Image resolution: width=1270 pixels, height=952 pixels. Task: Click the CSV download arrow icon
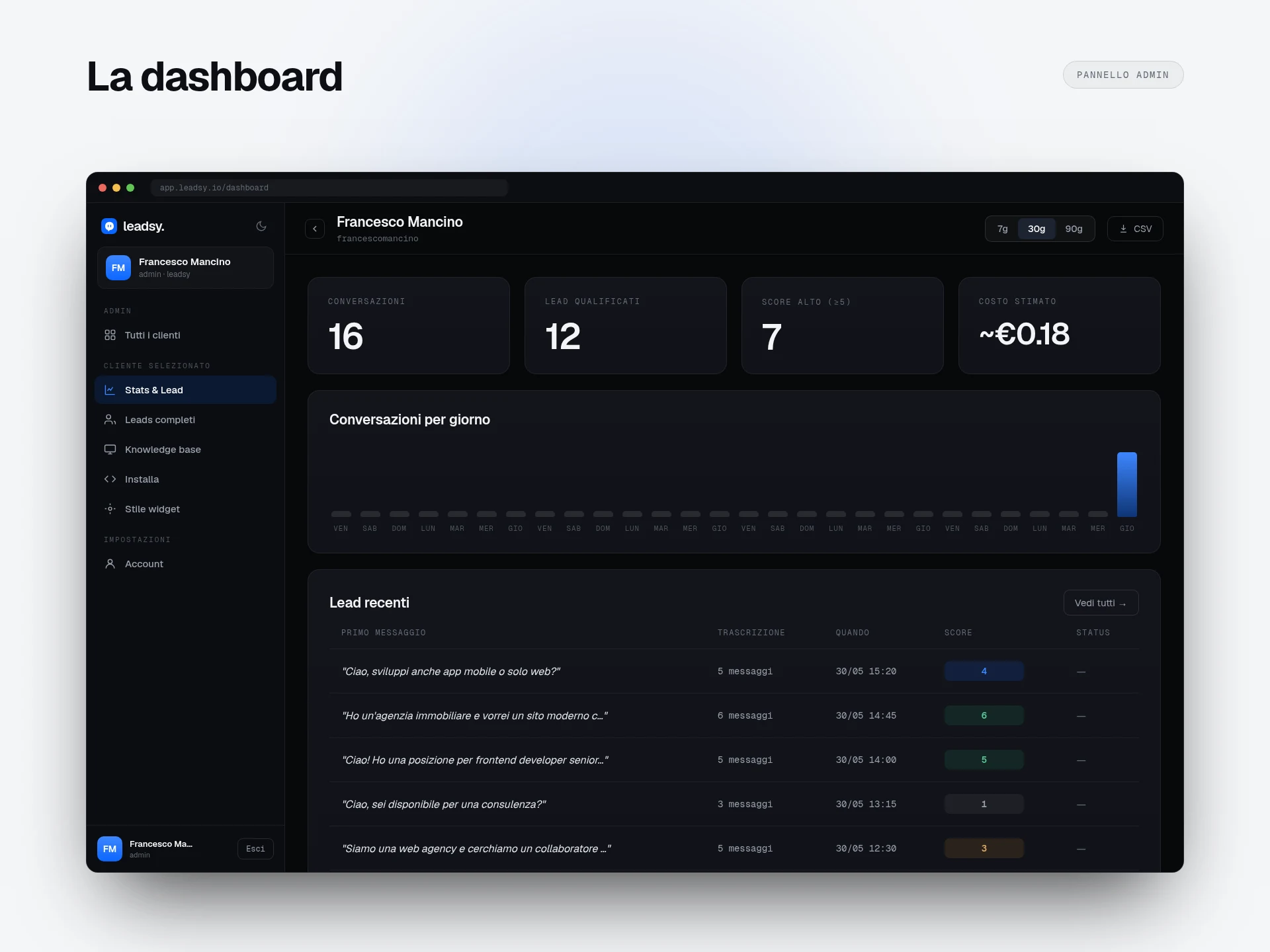[1123, 229]
